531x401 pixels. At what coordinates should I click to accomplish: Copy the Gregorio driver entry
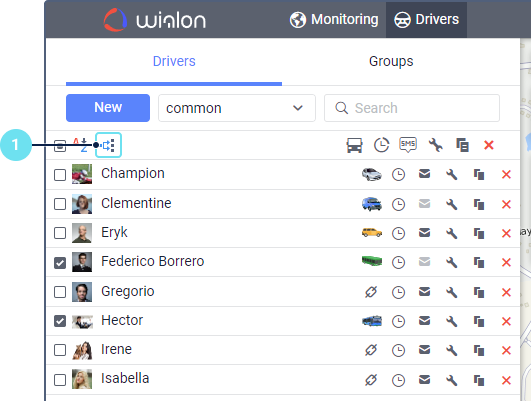click(479, 292)
